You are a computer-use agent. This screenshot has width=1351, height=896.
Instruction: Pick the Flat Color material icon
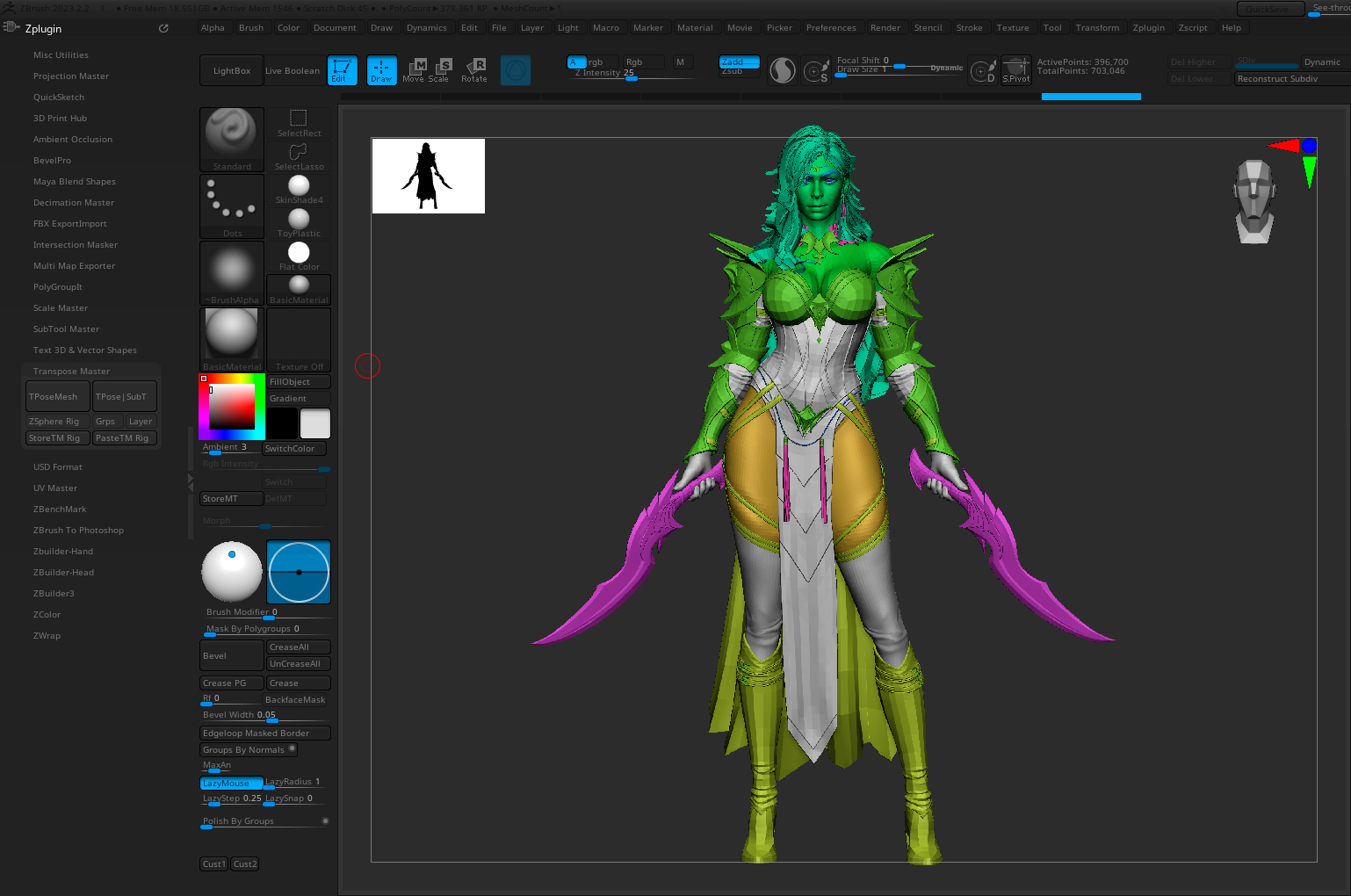click(x=299, y=257)
